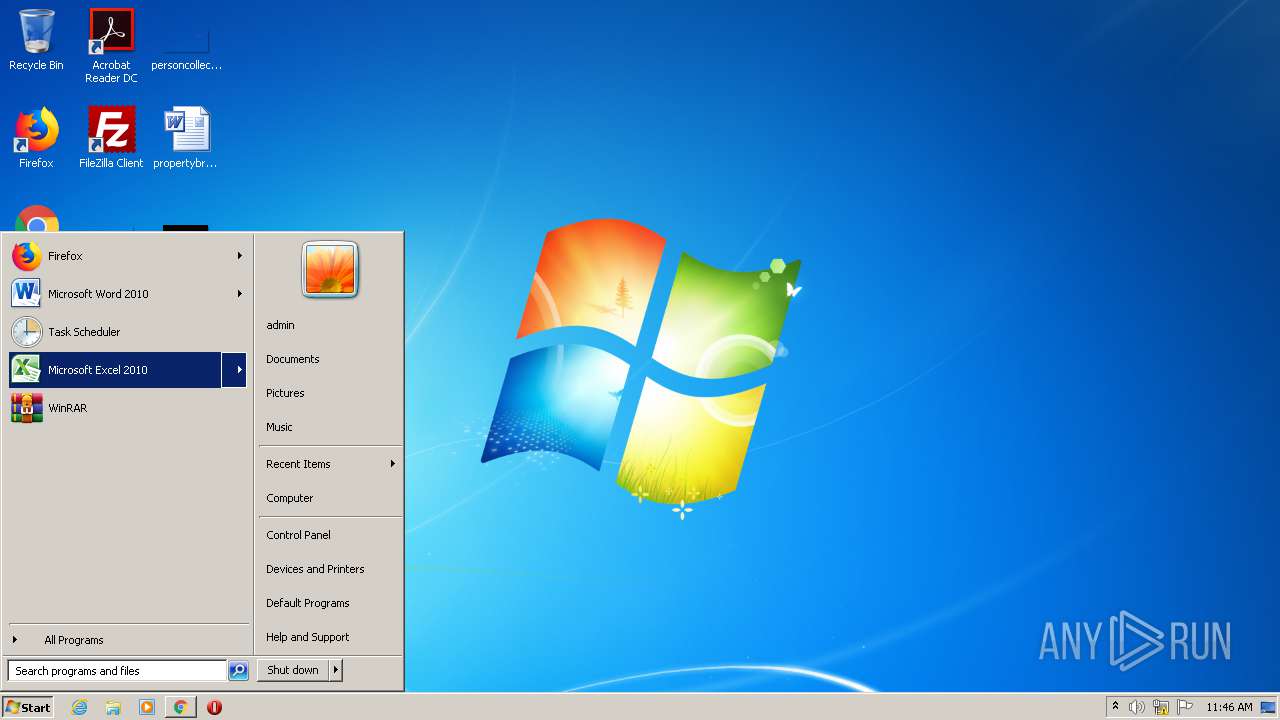Open Documents from the Start menu

tap(292, 359)
